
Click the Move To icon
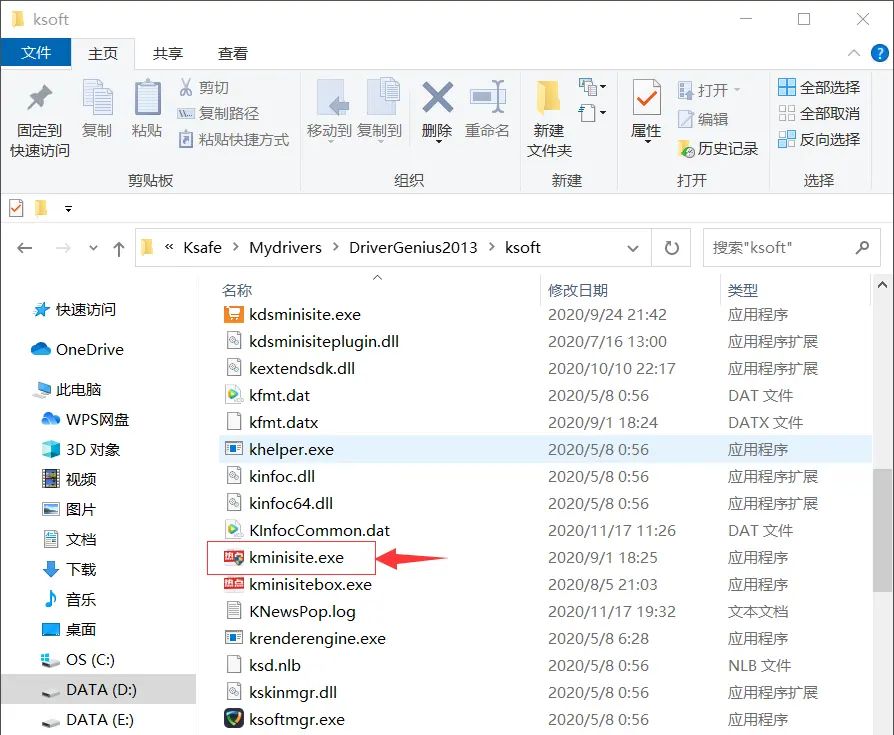coord(329,99)
